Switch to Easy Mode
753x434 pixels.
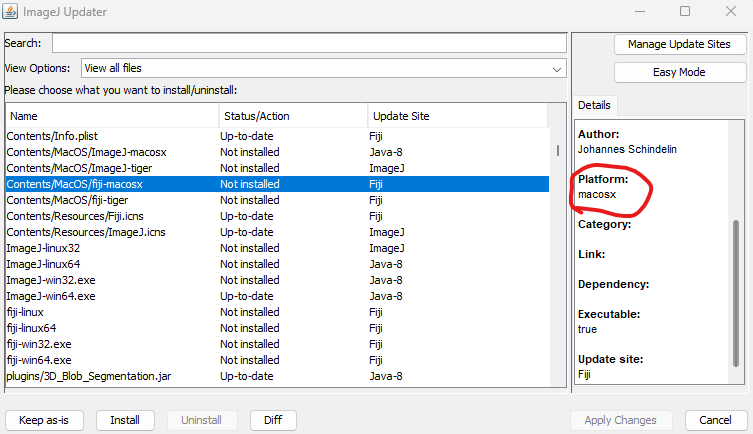click(x=679, y=72)
